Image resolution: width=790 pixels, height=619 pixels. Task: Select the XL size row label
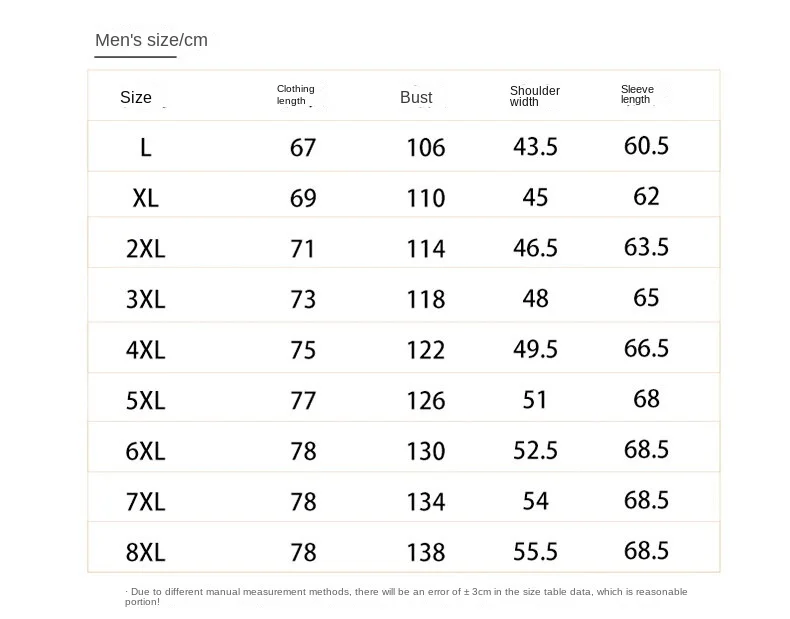[146, 198]
